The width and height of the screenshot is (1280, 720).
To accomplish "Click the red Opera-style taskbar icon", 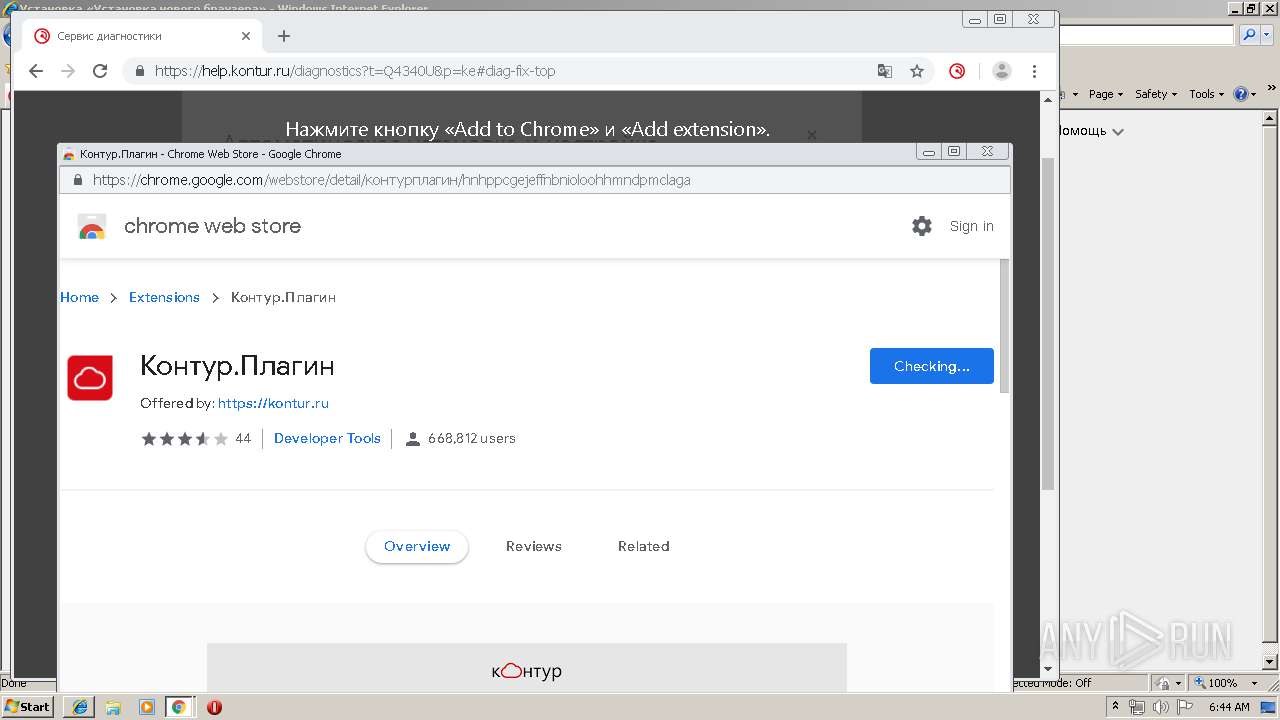I will 214,707.
